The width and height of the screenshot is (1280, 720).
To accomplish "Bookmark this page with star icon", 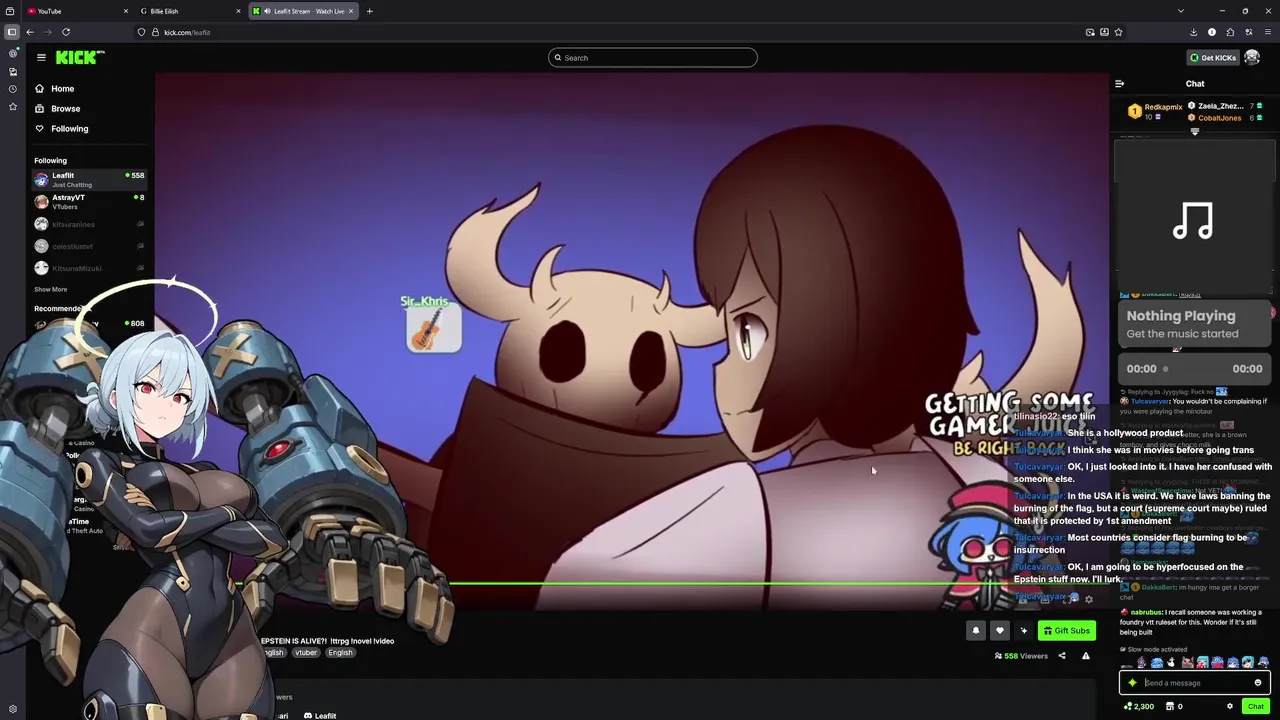I will (x=1118, y=32).
